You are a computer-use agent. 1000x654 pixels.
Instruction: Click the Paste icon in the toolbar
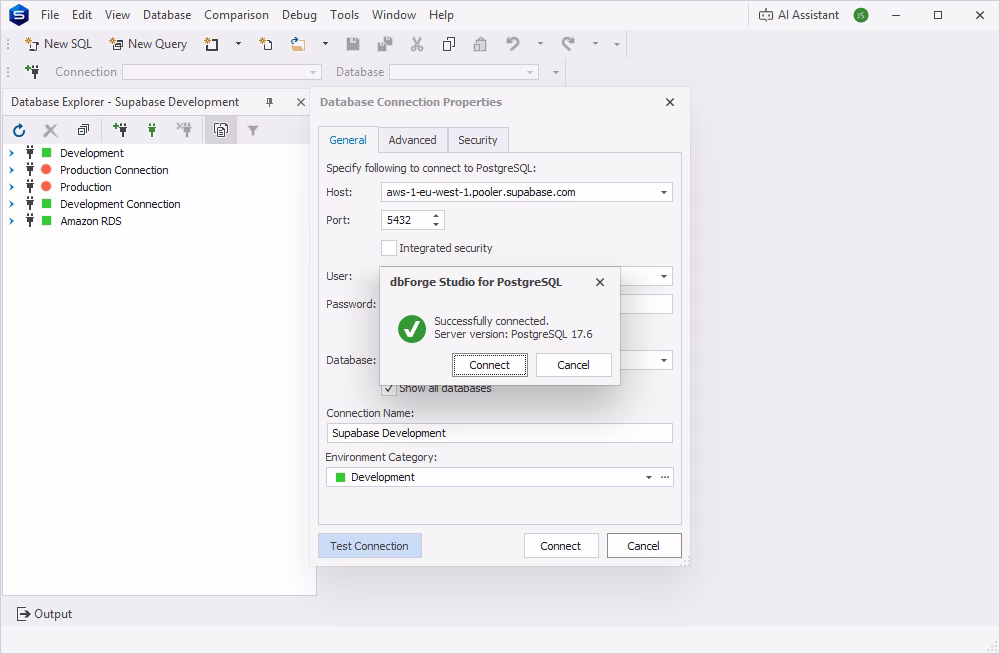pyautogui.click(x=480, y=44)
